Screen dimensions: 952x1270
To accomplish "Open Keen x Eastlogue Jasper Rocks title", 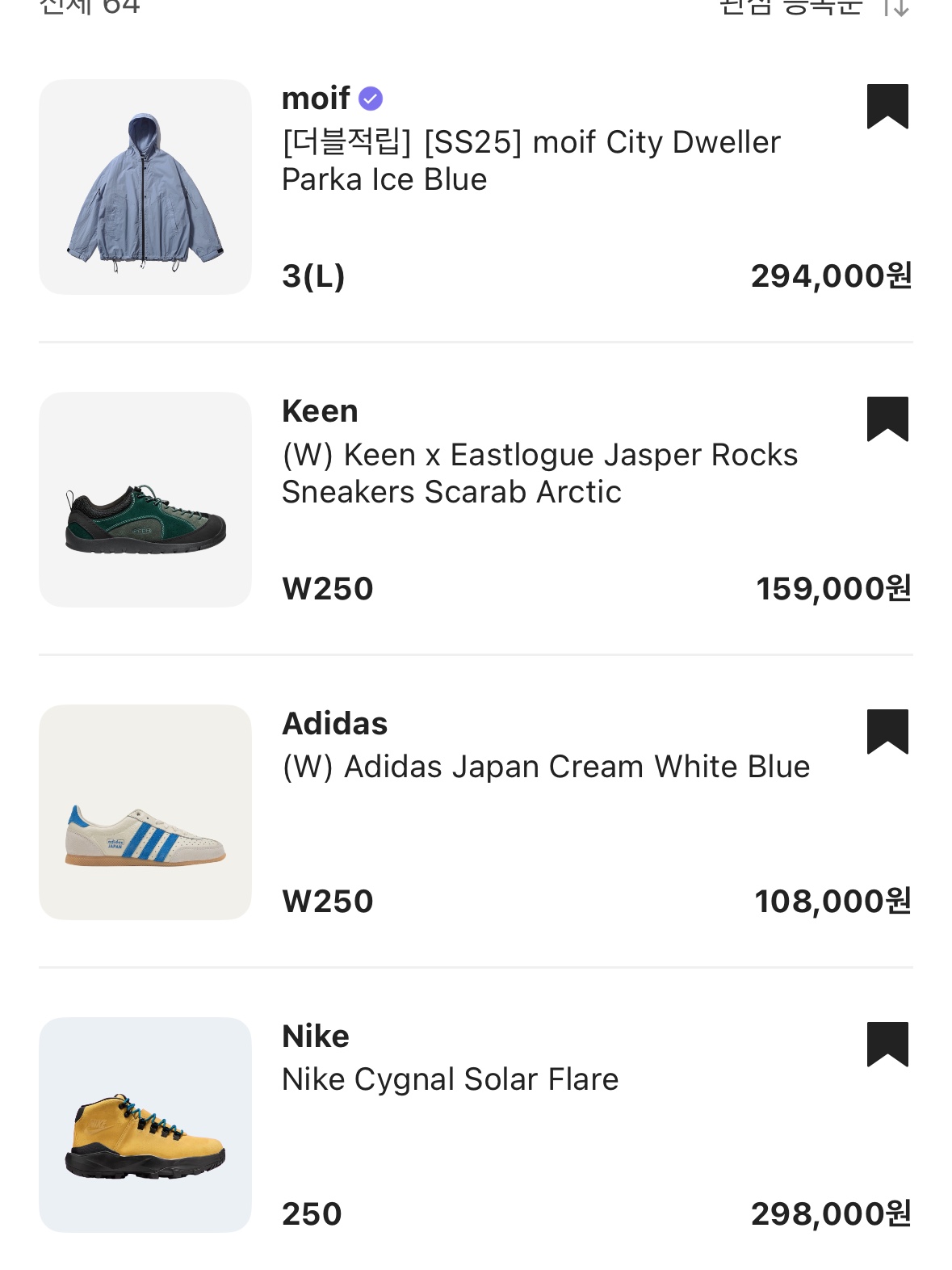I will click(x=539, y=473).
